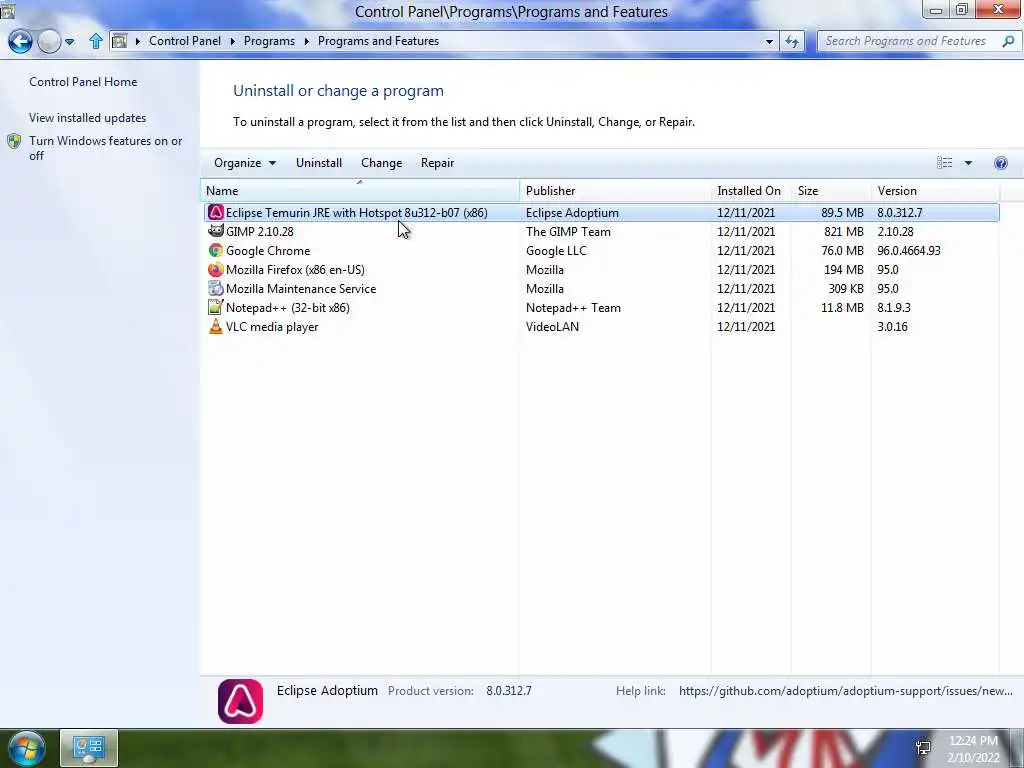Sort by the Name column header
This screenshot has height=768, width=1024.
(x=360, y=191)
